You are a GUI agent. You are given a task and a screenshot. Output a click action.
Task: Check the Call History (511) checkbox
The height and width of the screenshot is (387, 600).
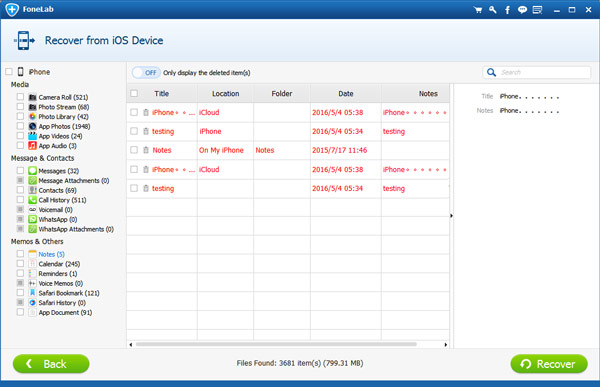point(20,199)
